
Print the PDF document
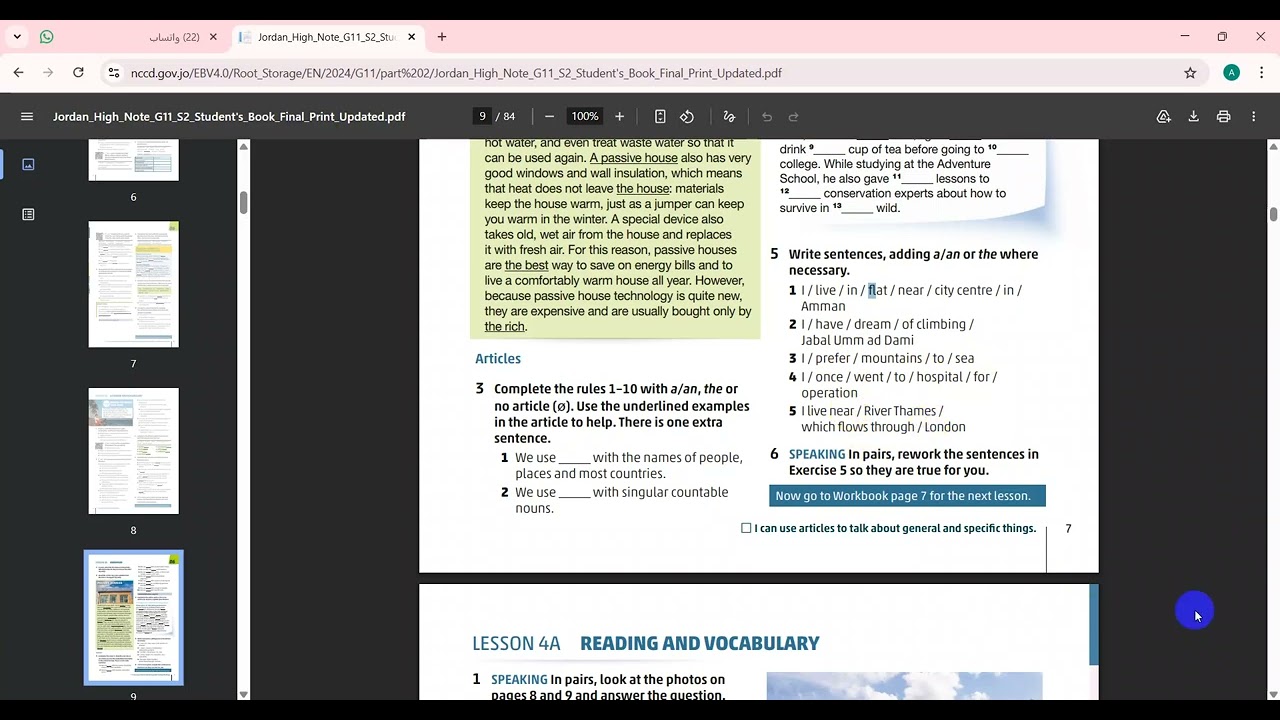click(x=1223, y=117)
